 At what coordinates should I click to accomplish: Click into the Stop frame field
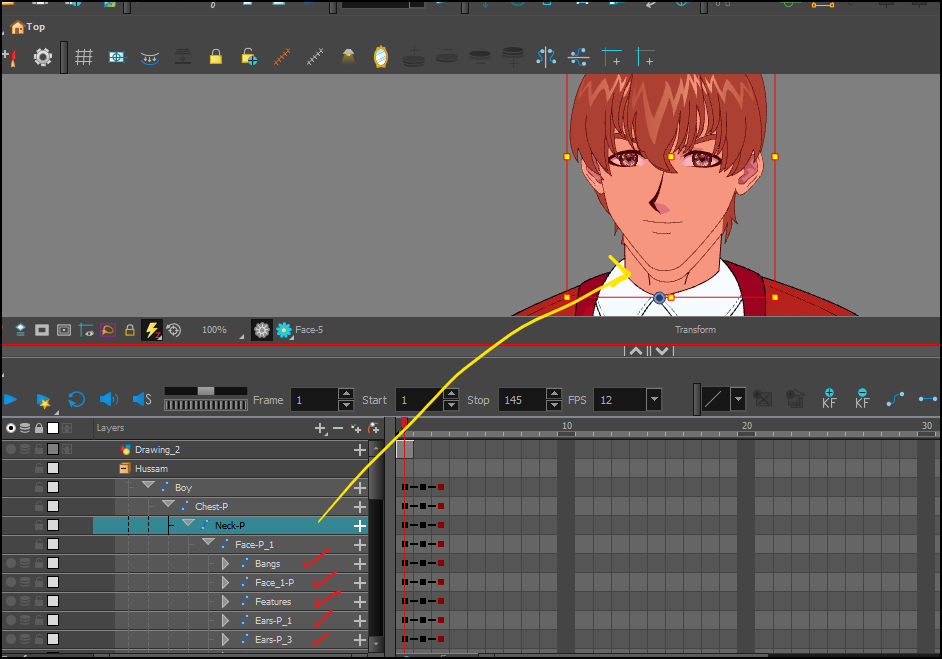point(522,400)
